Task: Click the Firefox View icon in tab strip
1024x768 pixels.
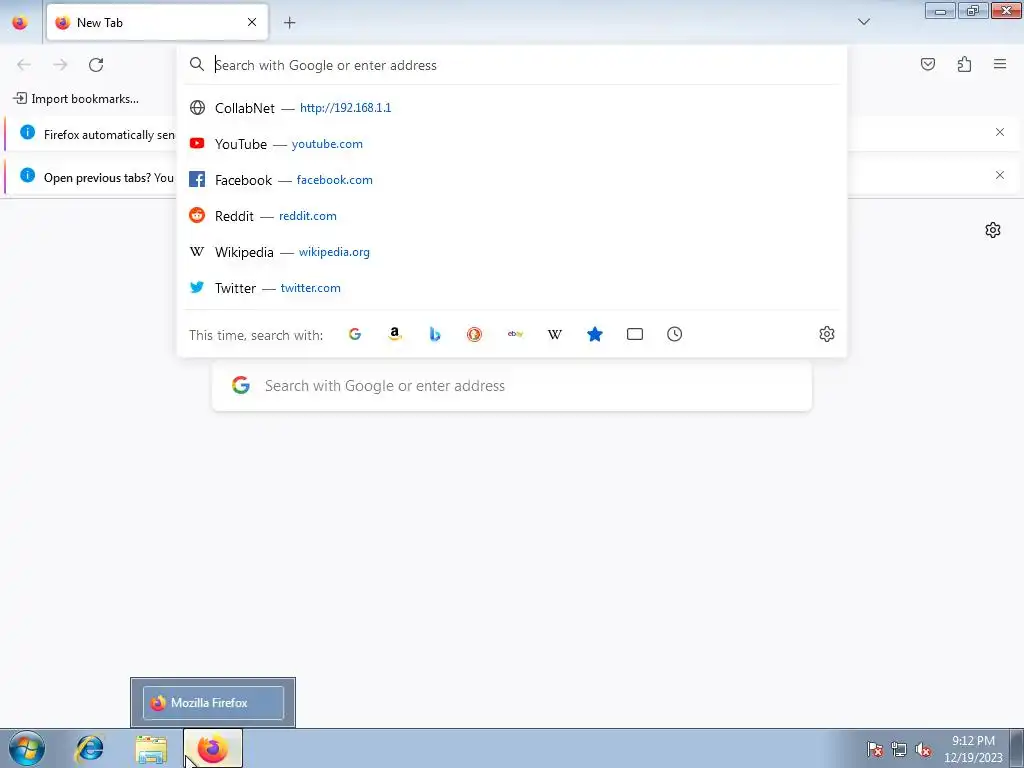Action: click(20, 22)
